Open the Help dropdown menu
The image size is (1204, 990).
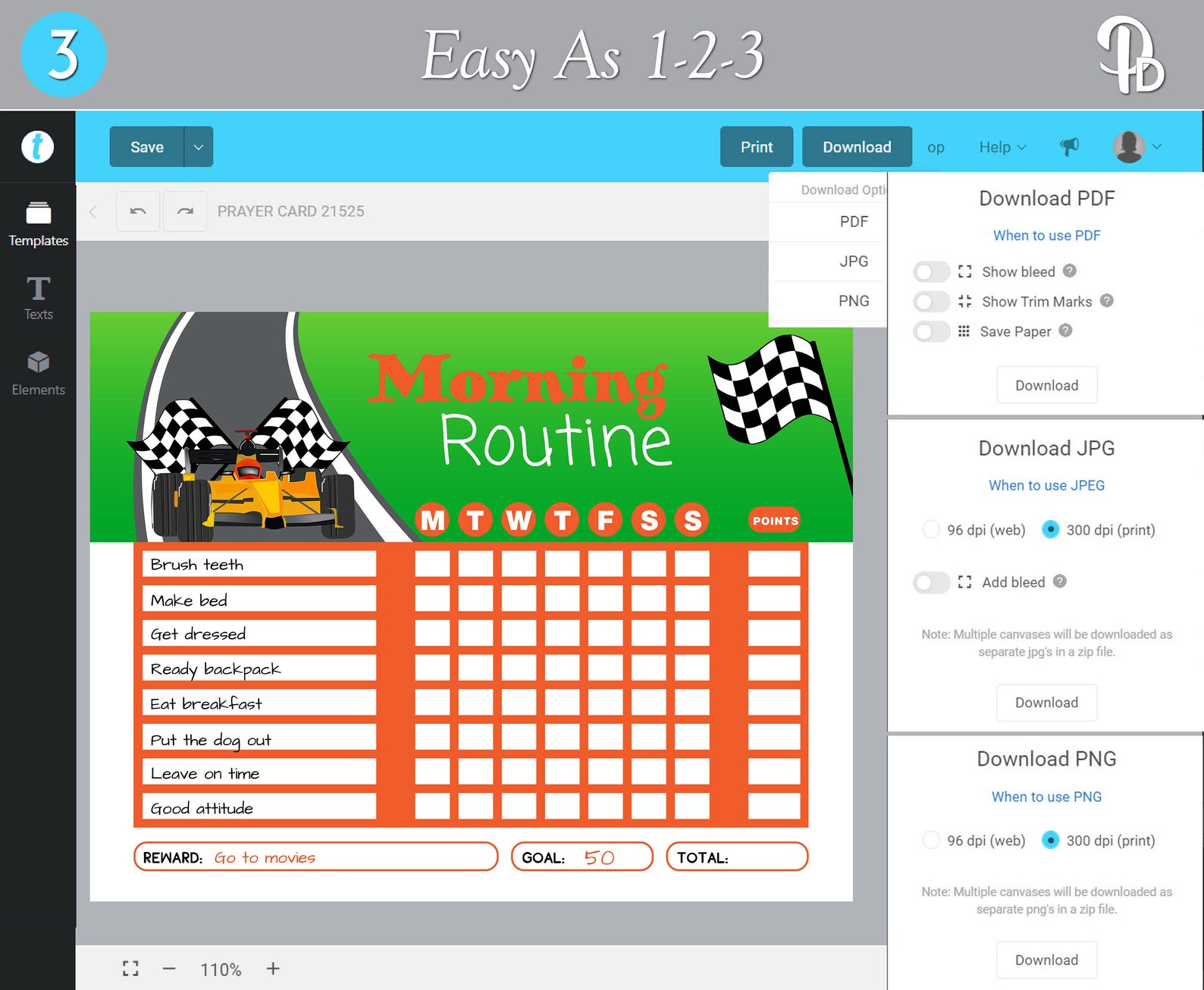coord(1002,147)
